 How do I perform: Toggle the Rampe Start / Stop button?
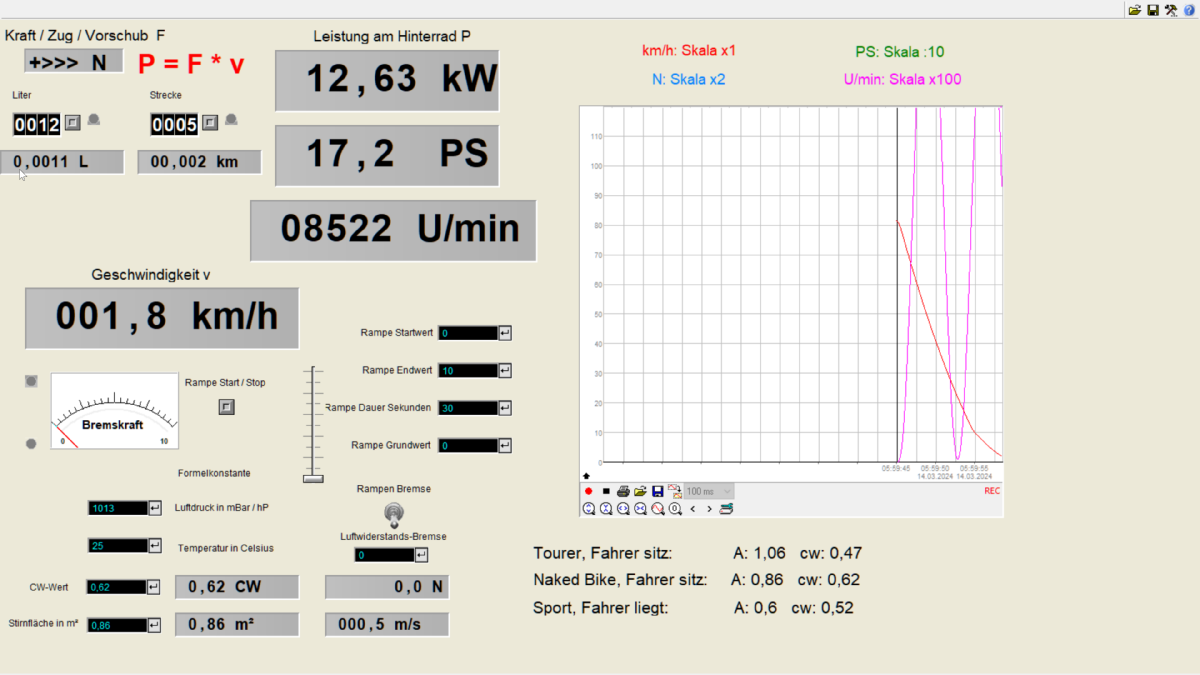(x=226, y=406)
